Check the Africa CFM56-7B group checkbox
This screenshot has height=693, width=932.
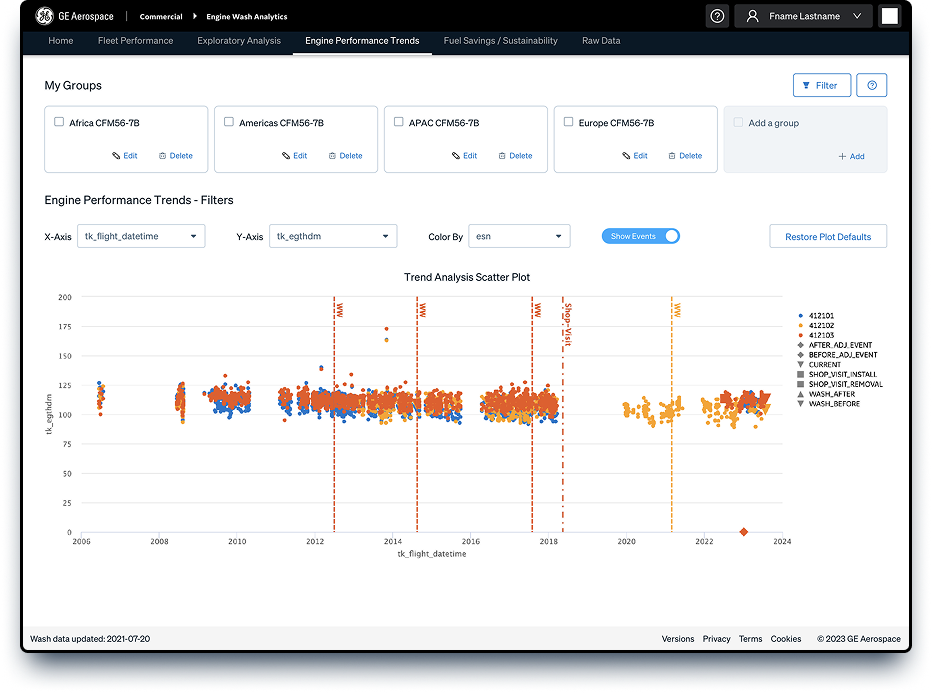point(59,122)
